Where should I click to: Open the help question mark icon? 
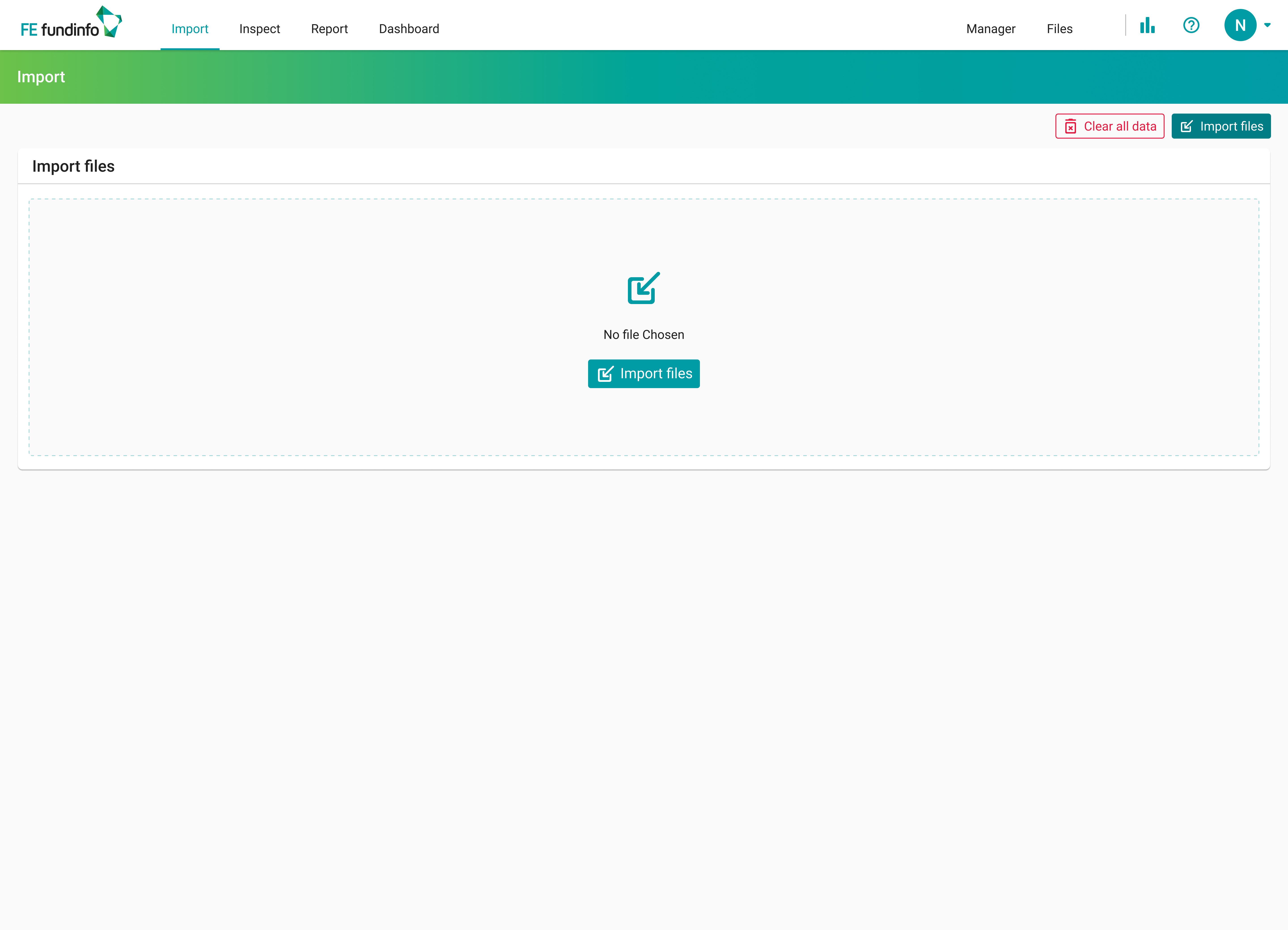pyautogui.click(x=1191, y=25)
